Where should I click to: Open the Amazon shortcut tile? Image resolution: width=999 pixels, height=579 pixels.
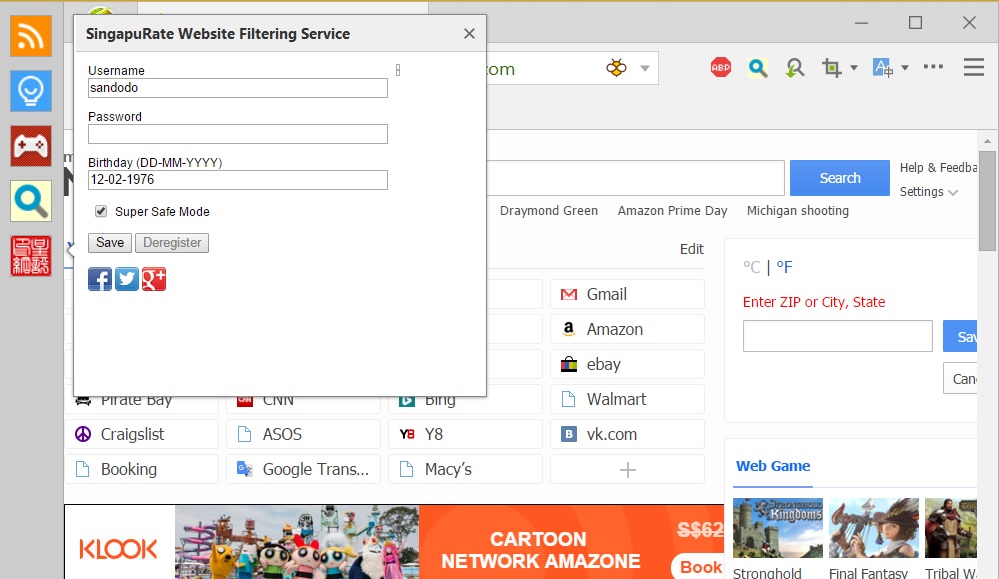tap(628, 329)
